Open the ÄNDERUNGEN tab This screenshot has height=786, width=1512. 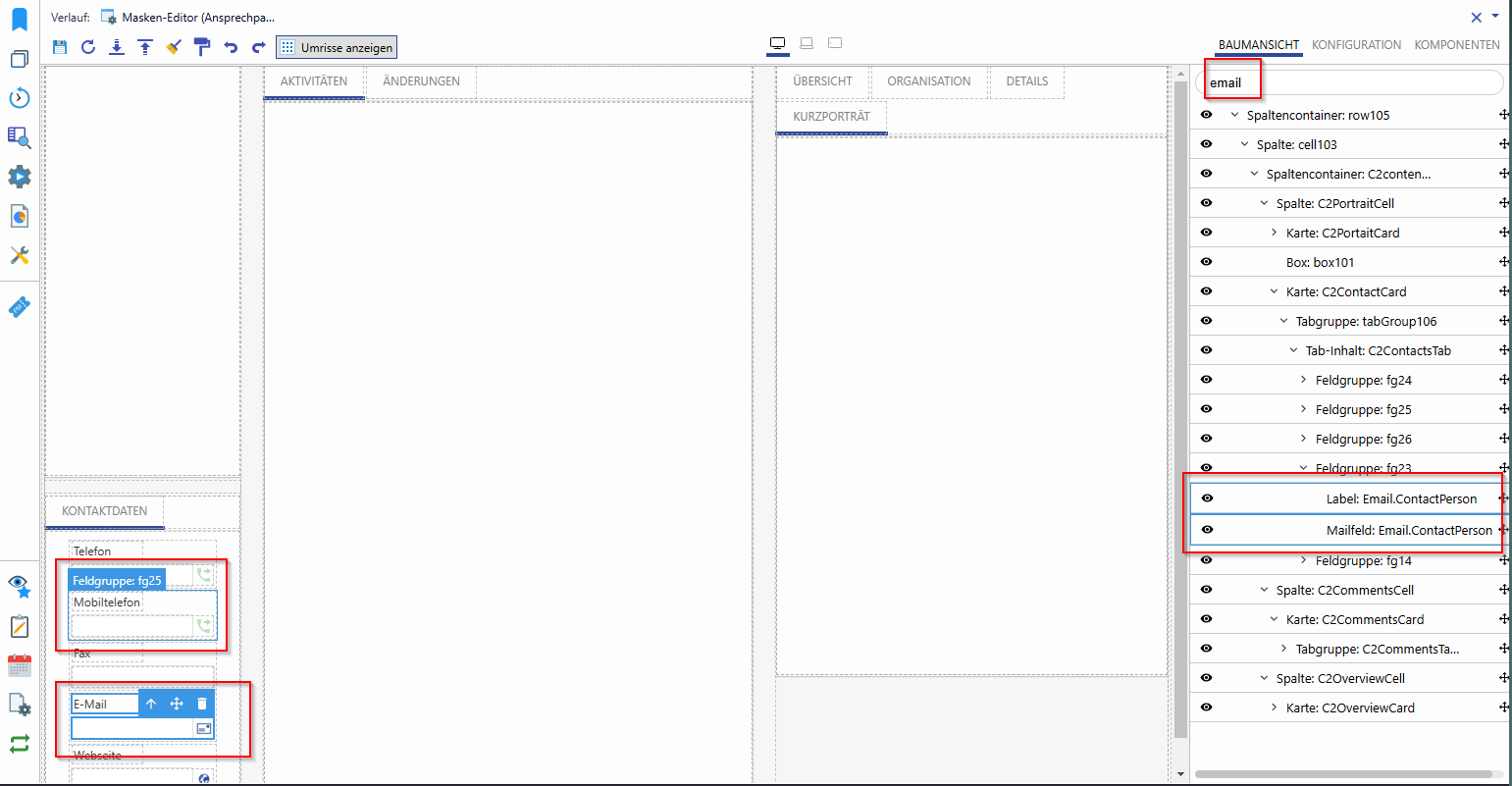point(421,81)
